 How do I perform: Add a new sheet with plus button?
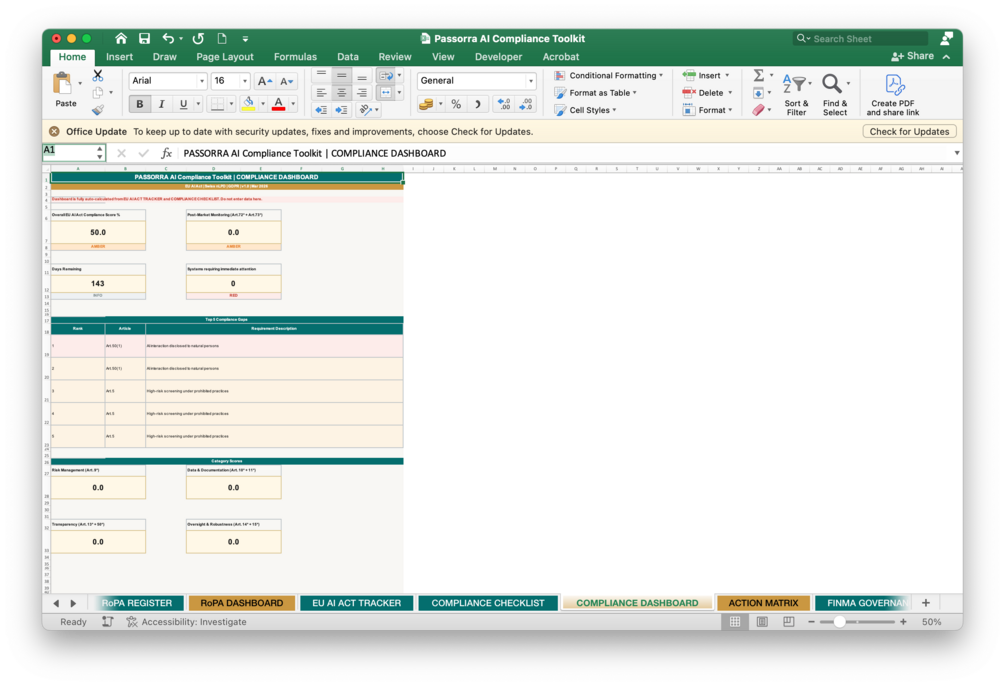[926, 603]
